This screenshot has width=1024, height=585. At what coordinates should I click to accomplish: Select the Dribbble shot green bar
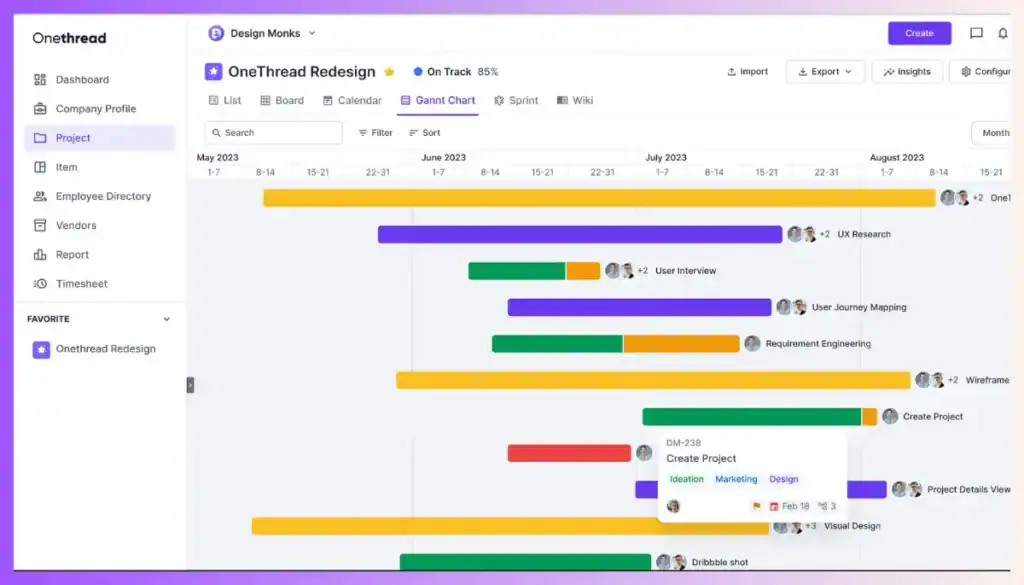click(x=525, y=562)
